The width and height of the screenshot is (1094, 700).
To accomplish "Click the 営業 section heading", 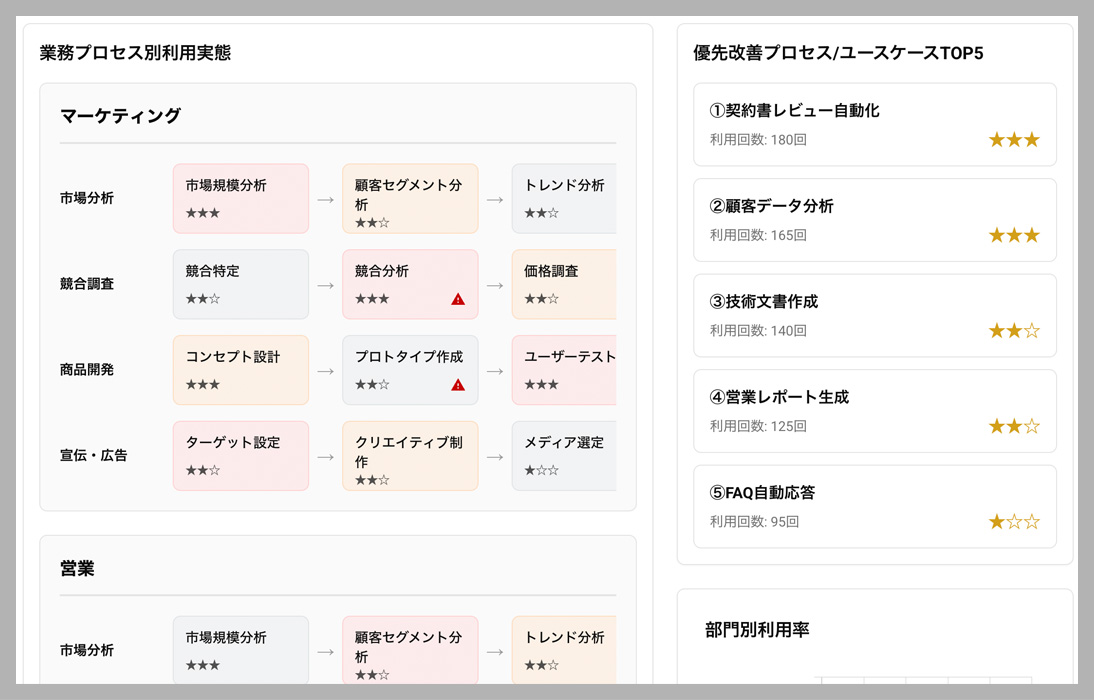I will tap(77, 568).
